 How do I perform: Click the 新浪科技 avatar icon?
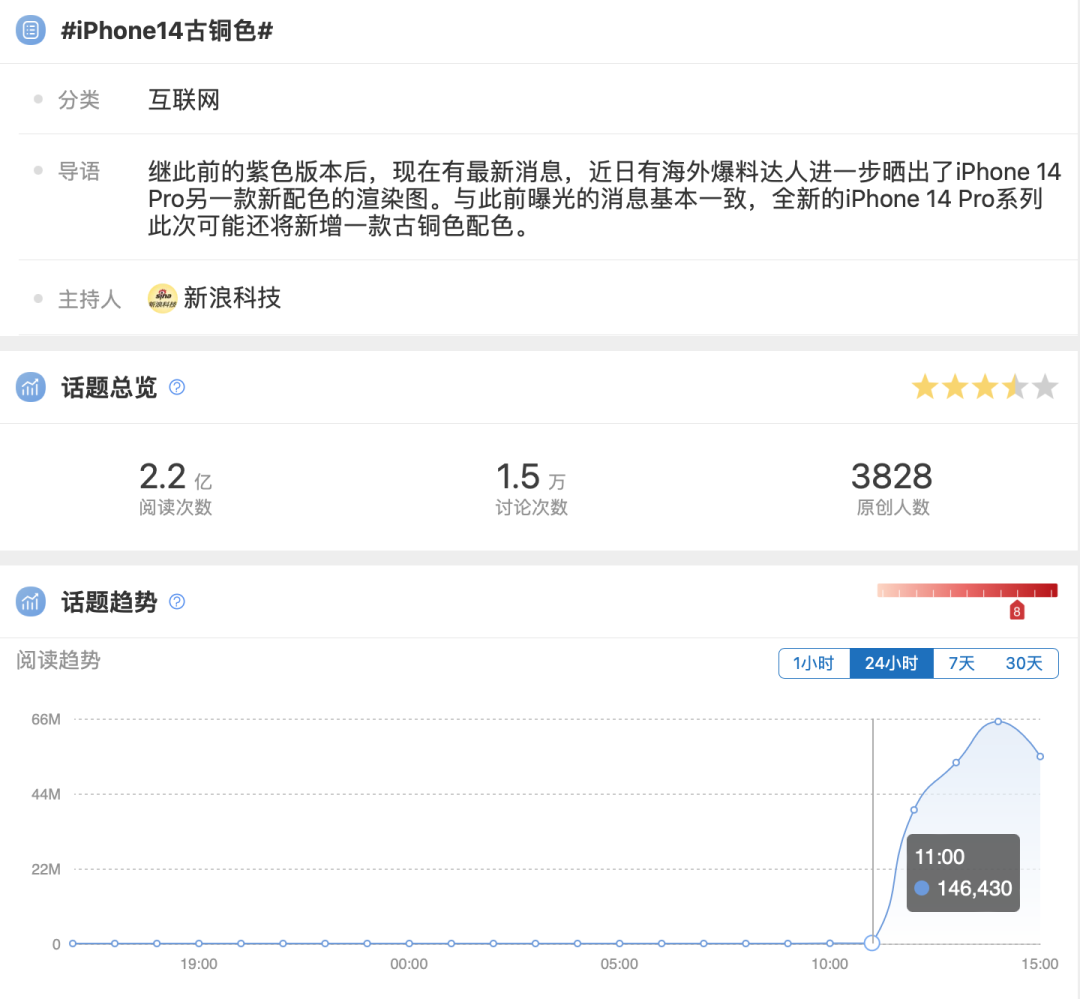tap(163, 298)
